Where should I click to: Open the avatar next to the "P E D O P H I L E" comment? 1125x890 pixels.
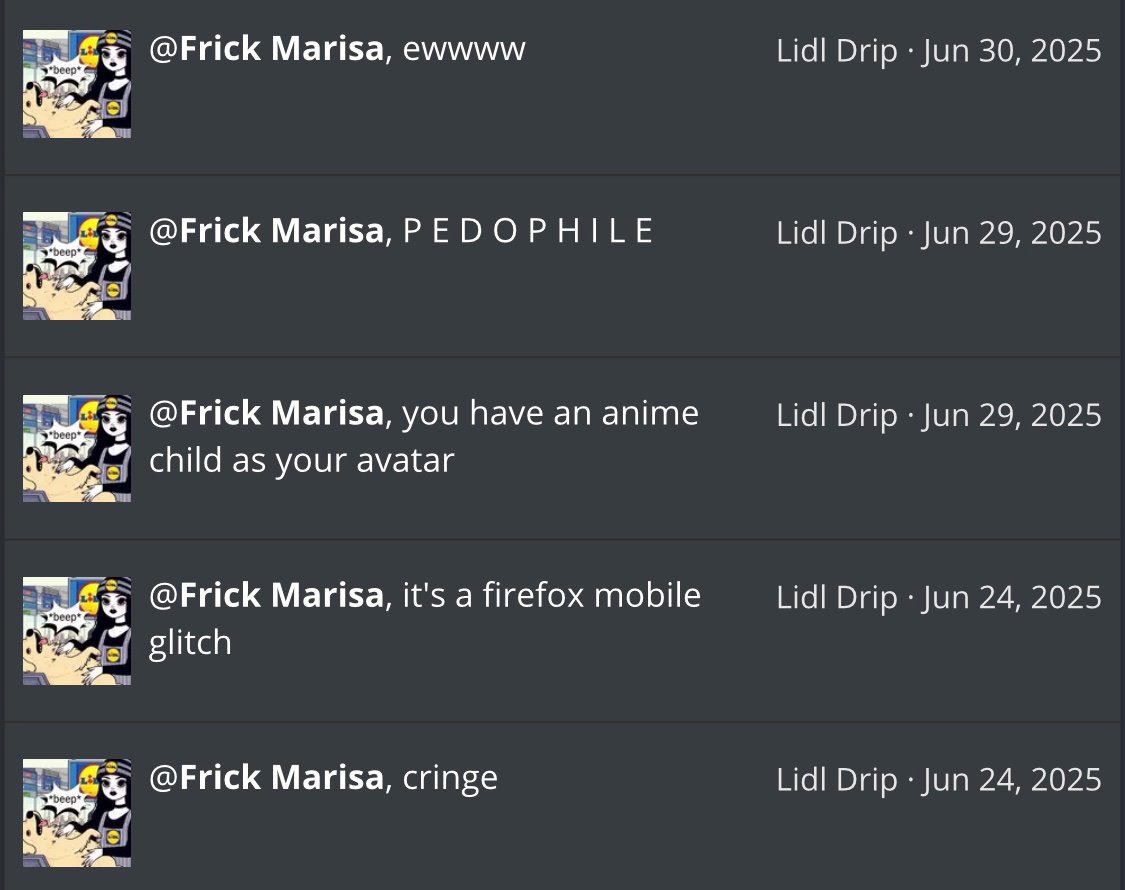(77, 266)
